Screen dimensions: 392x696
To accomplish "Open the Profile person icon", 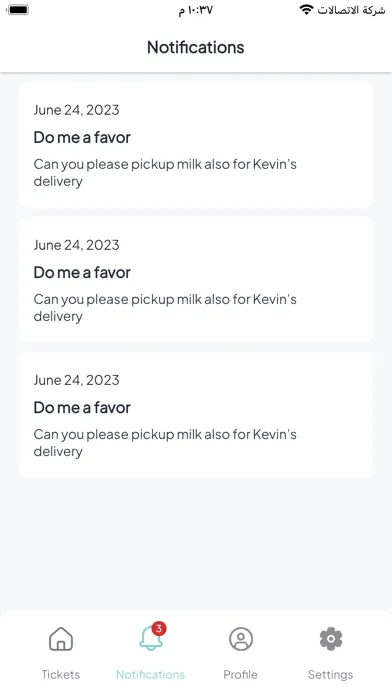I will coord(241,639).
